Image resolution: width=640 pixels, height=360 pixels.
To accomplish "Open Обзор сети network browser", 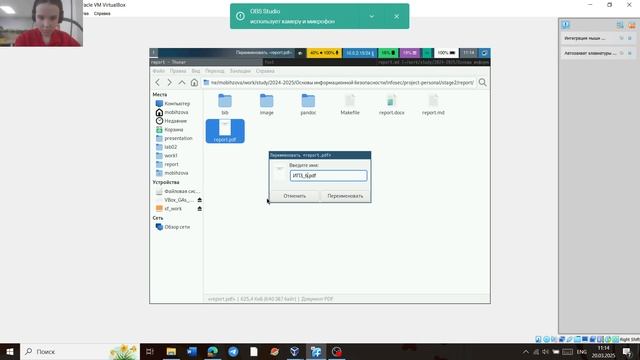I will [176, 227].
